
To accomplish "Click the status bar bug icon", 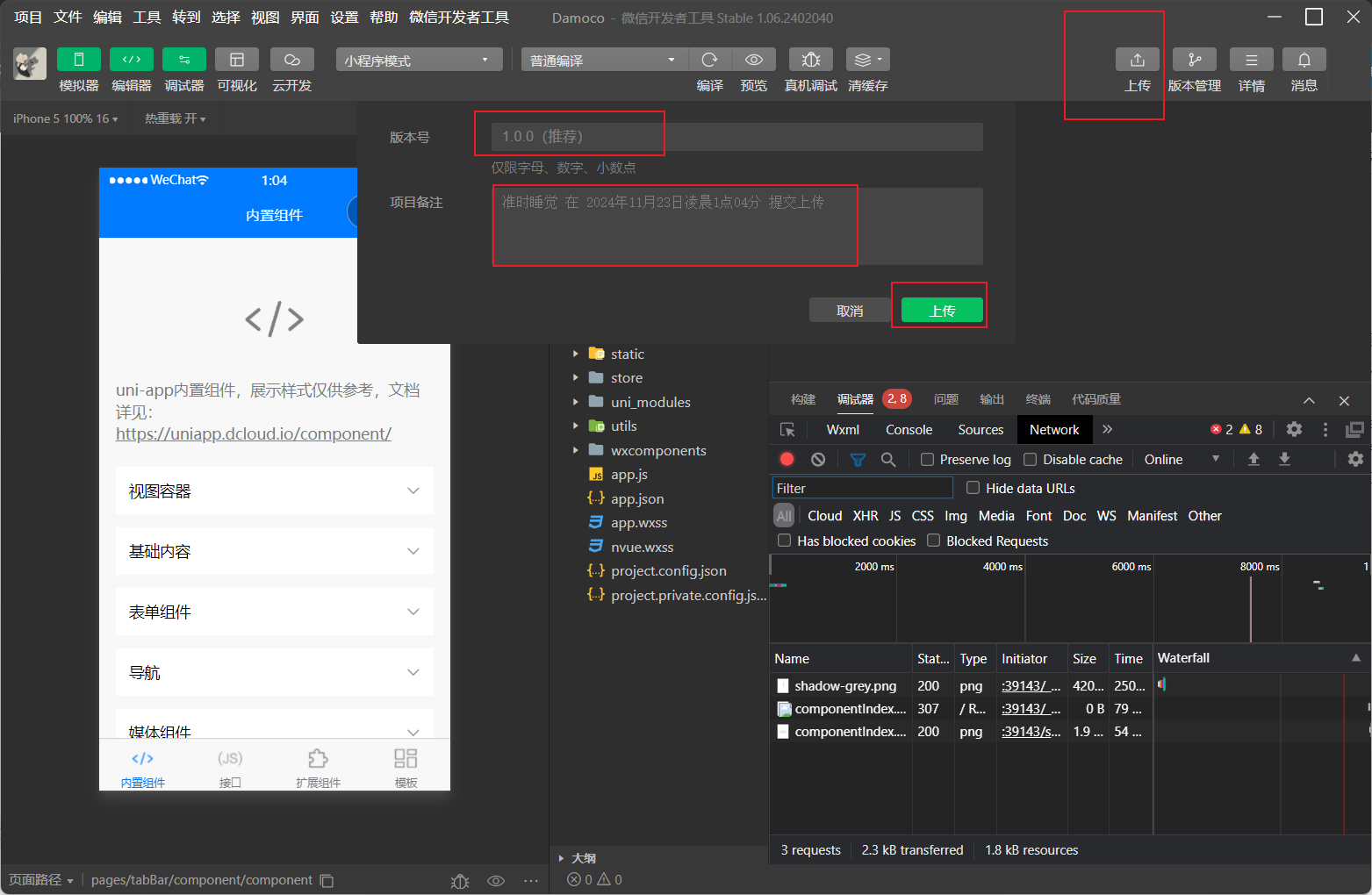I will [460, 881].
